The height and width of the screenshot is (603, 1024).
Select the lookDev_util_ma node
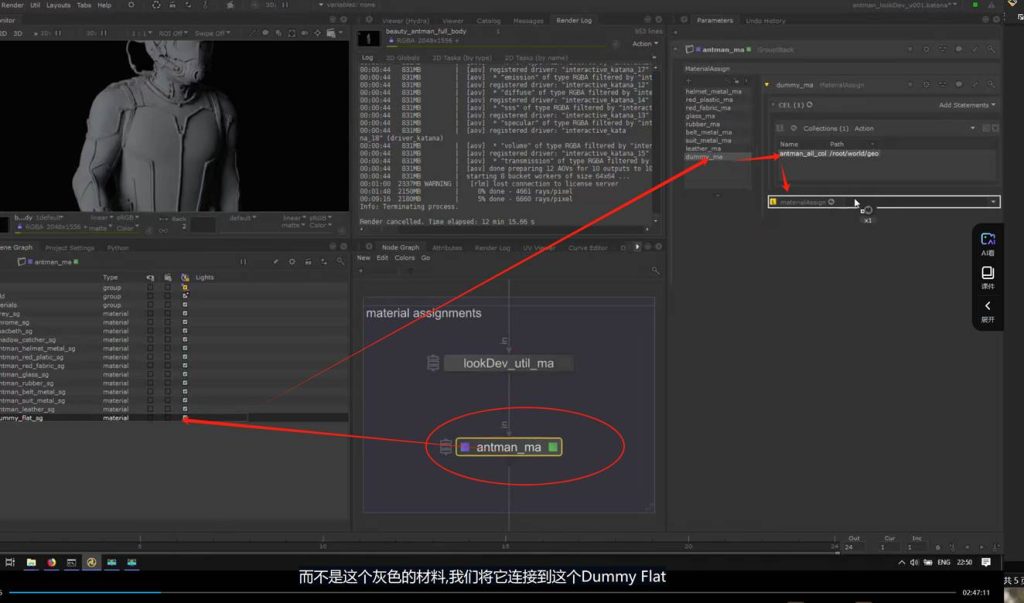[508, 363]
